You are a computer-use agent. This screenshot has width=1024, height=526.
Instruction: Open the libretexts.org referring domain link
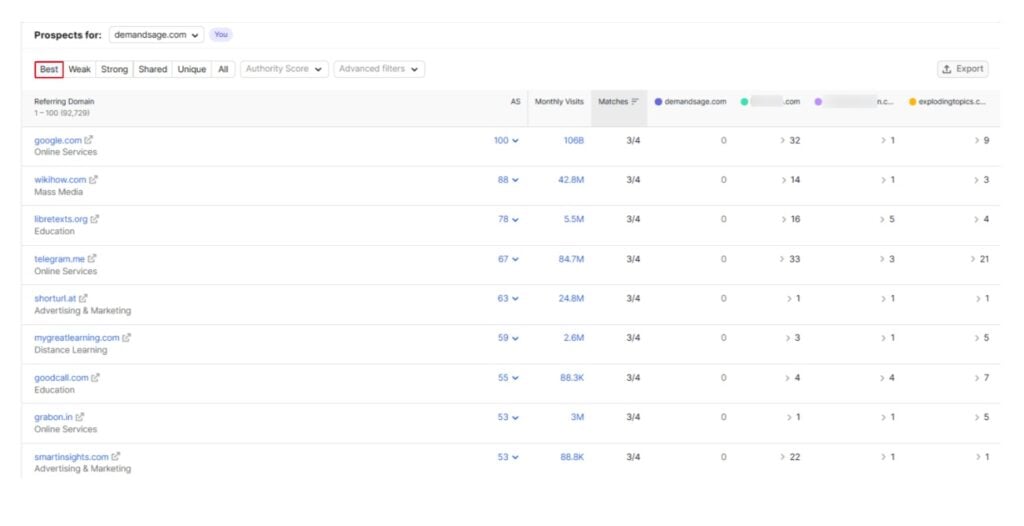61,219
